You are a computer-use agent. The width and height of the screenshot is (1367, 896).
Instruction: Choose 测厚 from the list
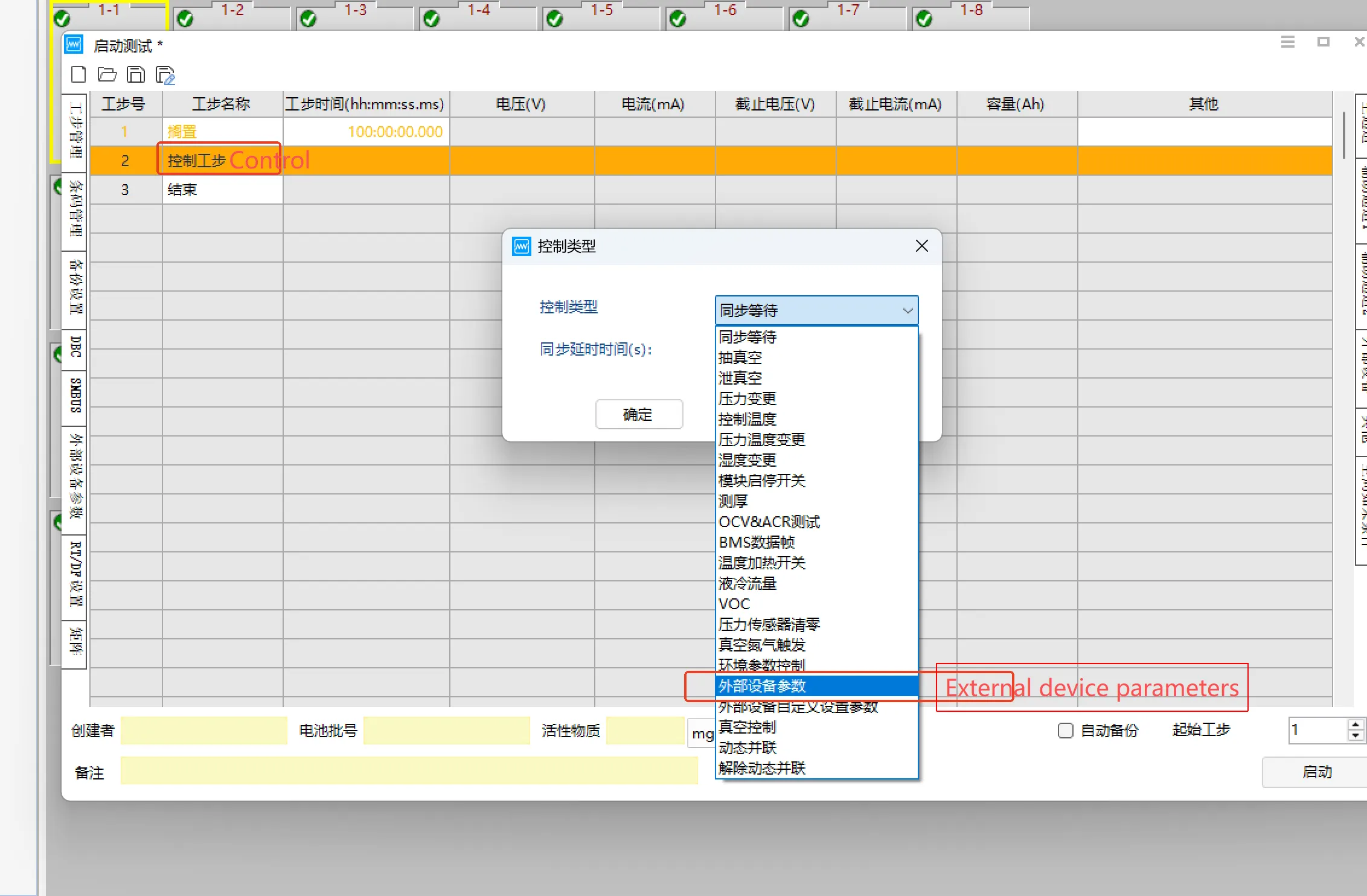coord(816,501)
